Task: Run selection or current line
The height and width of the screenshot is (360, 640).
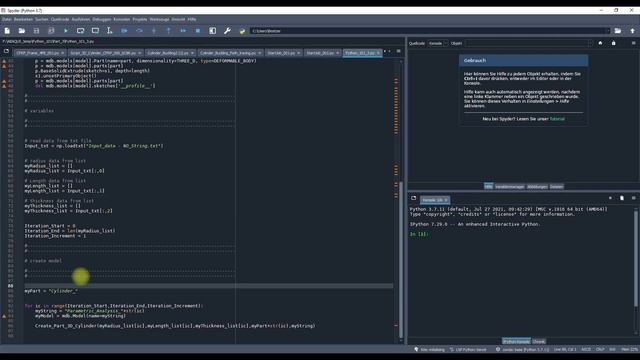Action: (x=109, y=31)
